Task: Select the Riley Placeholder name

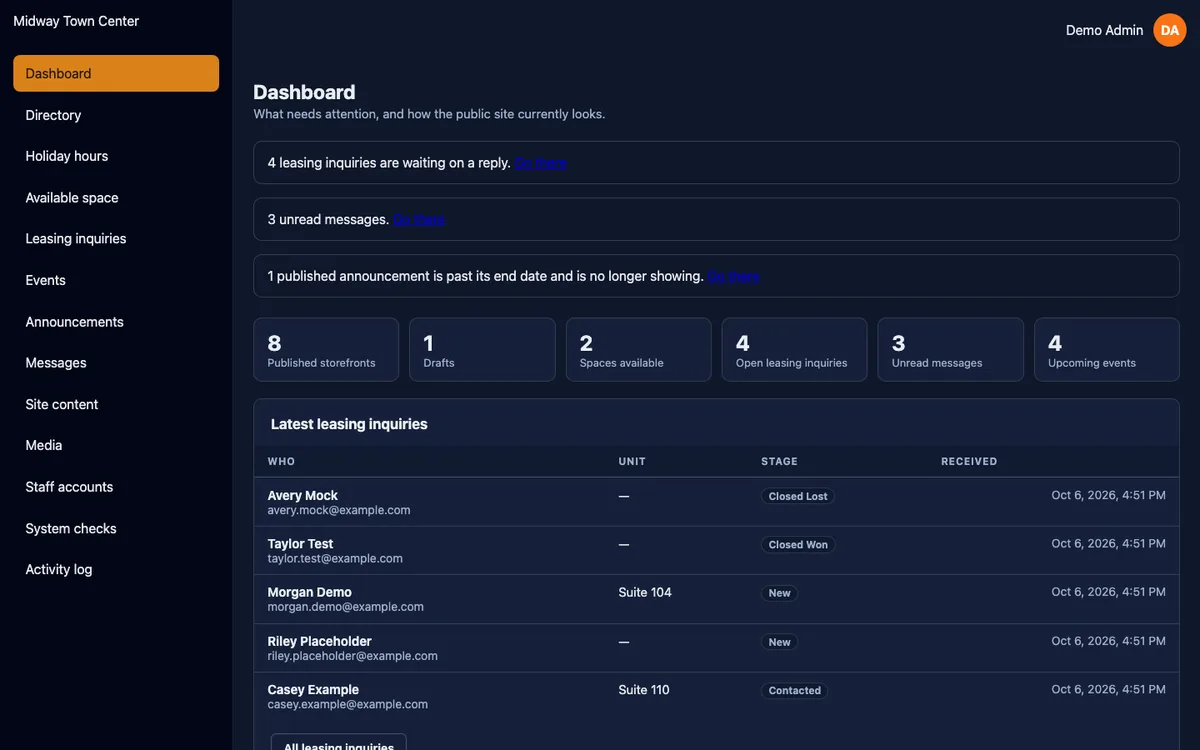Action: point(319,641)
